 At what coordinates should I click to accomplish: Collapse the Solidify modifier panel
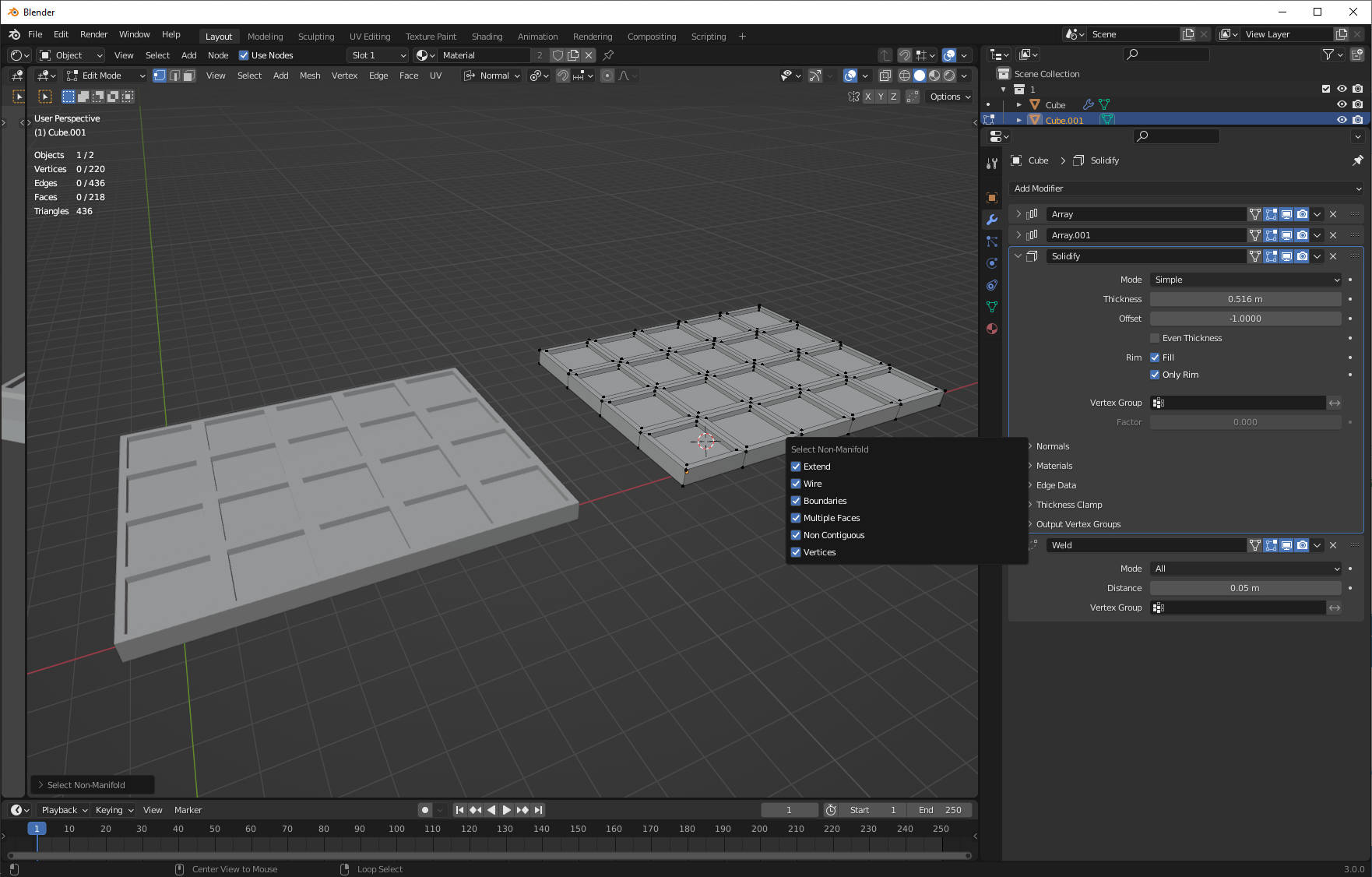(x=1018, y=256)
